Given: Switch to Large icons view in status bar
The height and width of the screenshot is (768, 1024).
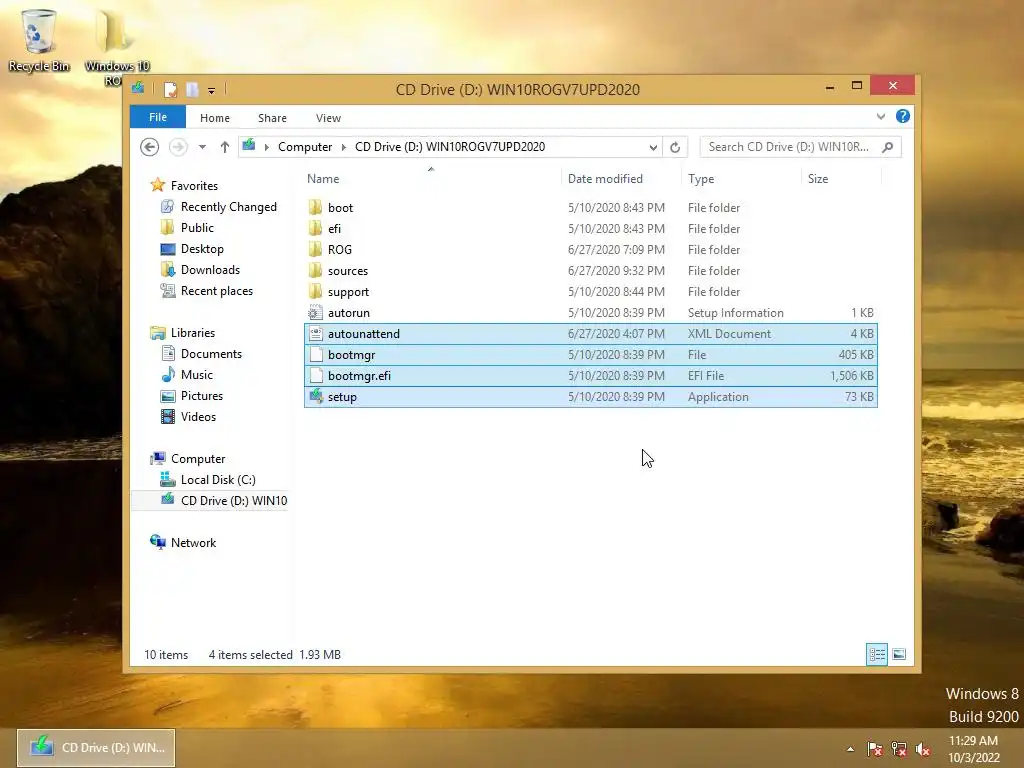Looking at the screenshot, I should tap(899, 654).
